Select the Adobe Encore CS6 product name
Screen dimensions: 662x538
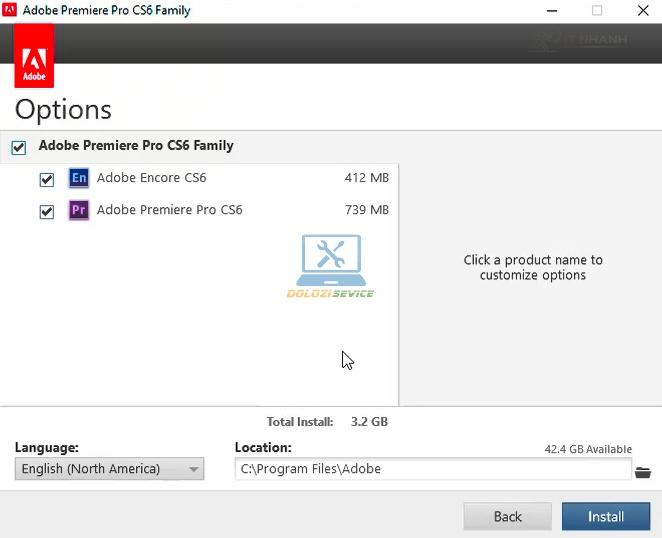click(151, 178)
